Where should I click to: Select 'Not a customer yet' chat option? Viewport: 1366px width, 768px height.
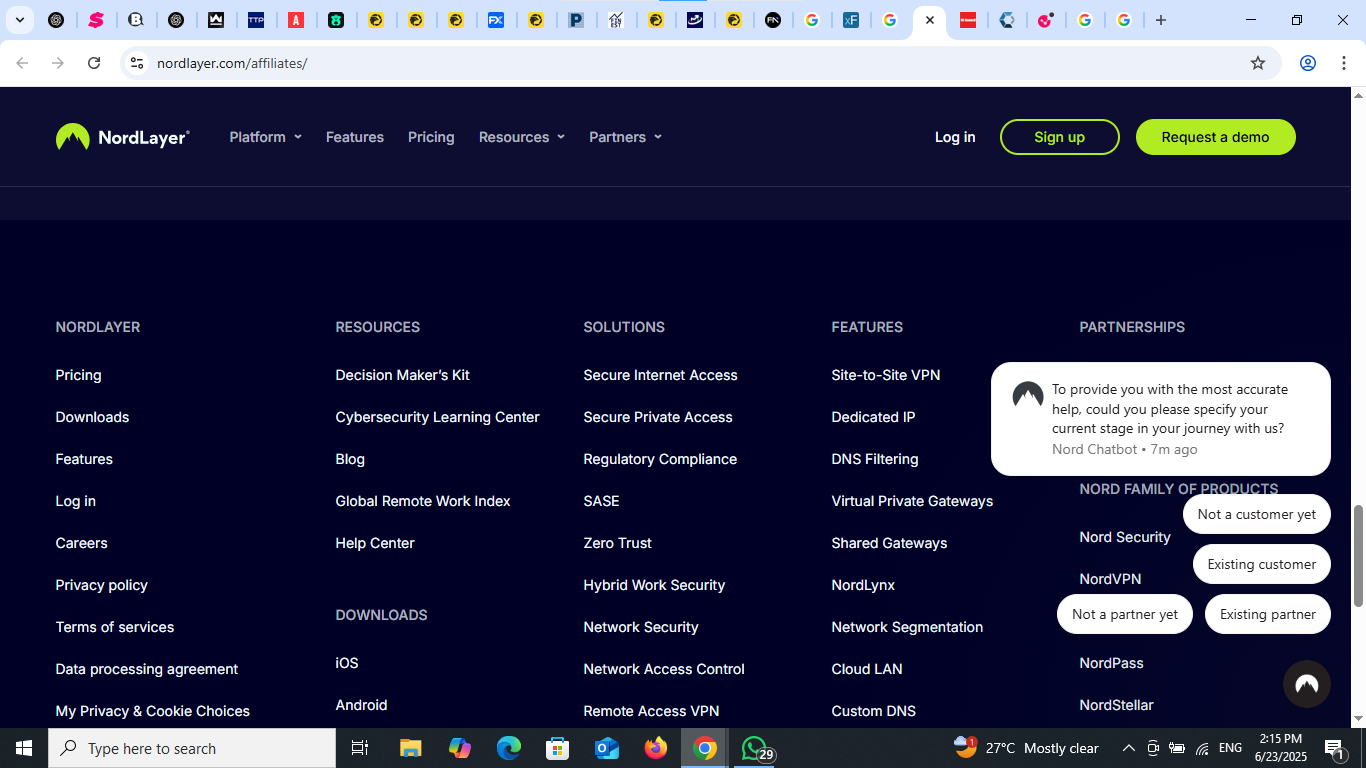1257,514
